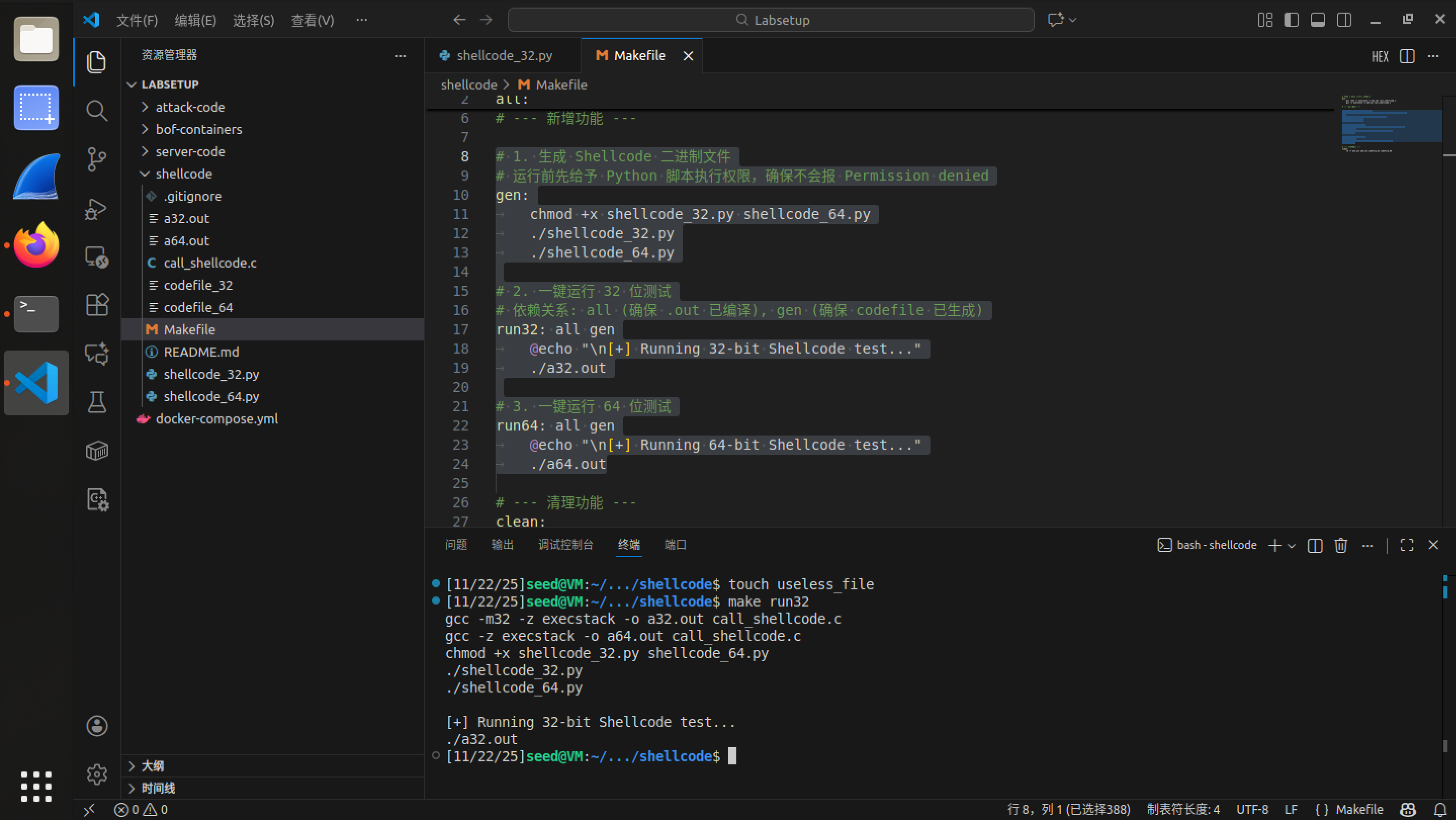1456x820 pixels.
Task: Open Run and Debug view
Action: (x=97, y=209)
